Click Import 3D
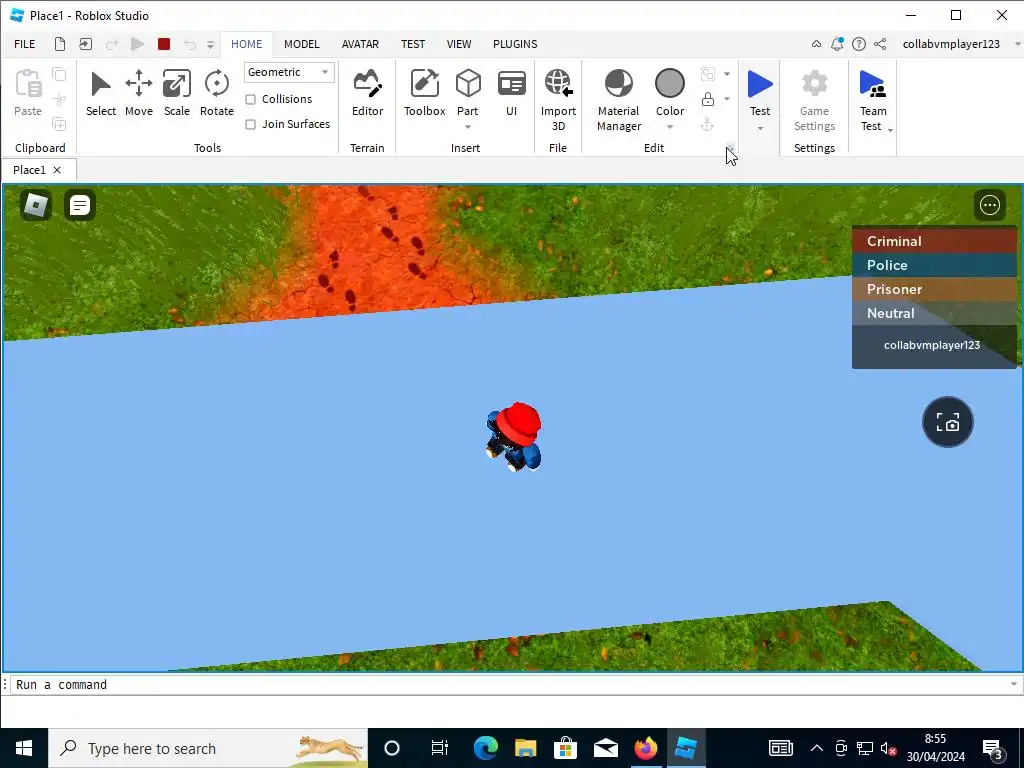1024x768 pixels. pyautogui.click(x=558, y=100)
